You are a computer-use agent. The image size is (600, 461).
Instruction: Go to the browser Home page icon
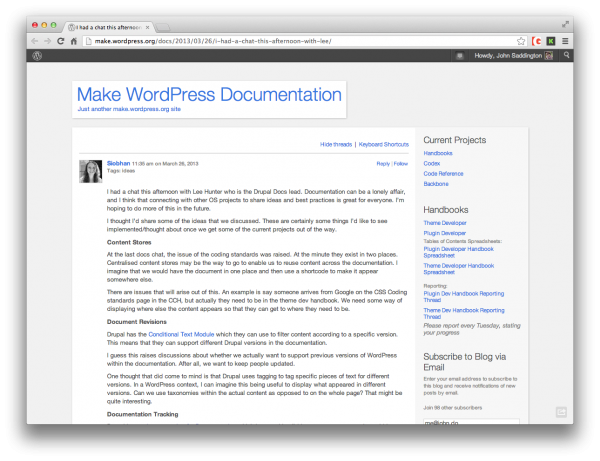[74, 41]
